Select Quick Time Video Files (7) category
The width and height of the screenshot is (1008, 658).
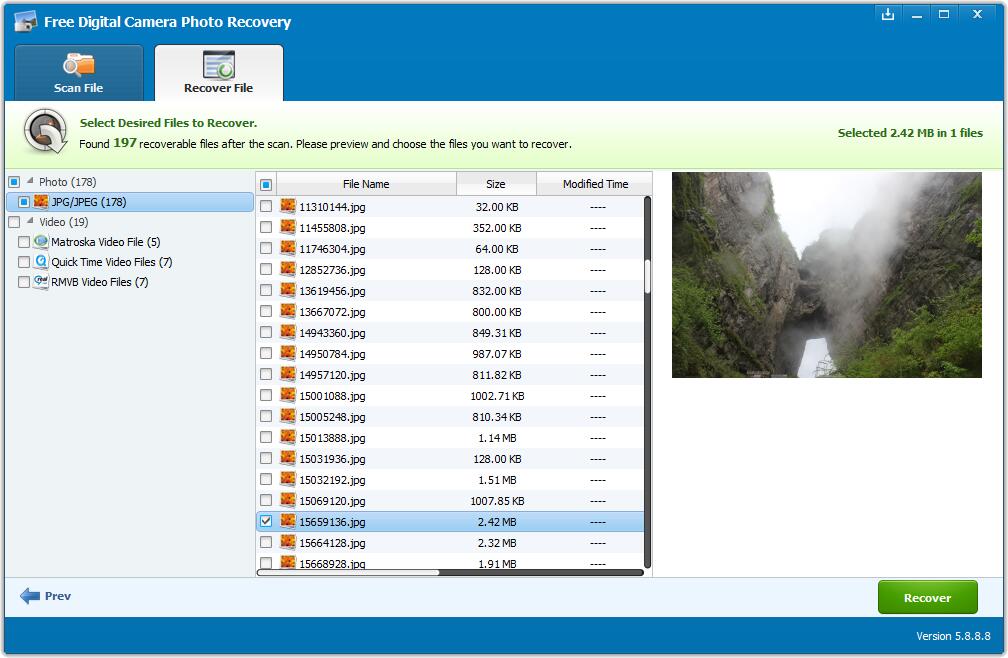112,262
